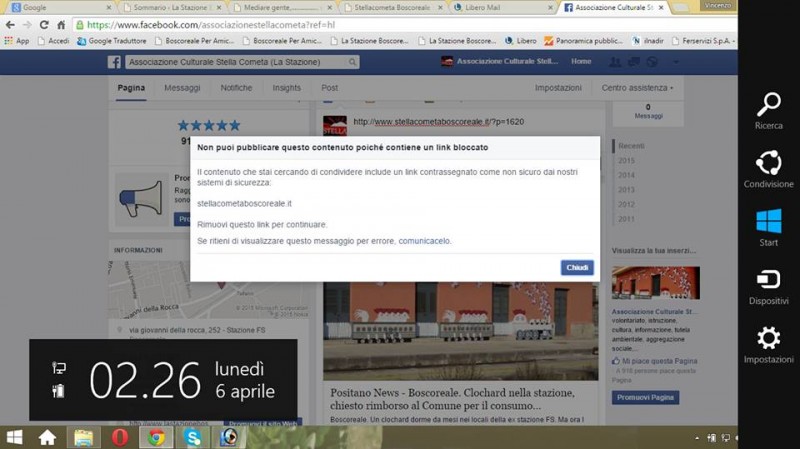This screenshot has height=449, width=800.
Task: Reload the page in Chrome
Action: pos(44,24)
